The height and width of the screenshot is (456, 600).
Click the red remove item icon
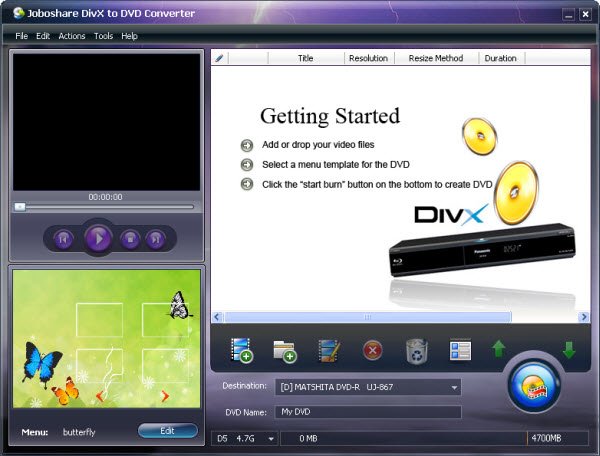[x=373, y=350]
